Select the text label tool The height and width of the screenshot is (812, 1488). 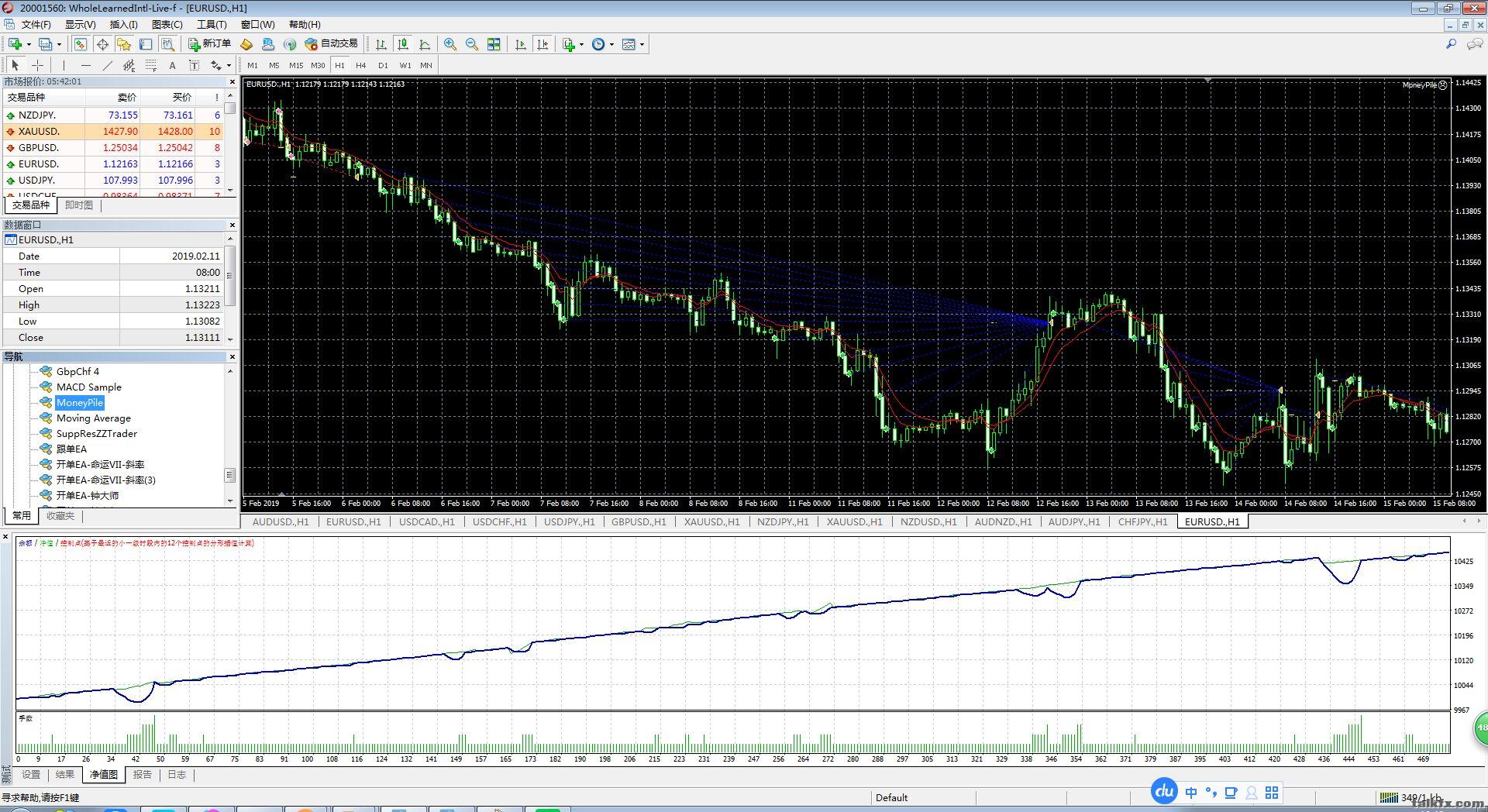tap(194, 65)
